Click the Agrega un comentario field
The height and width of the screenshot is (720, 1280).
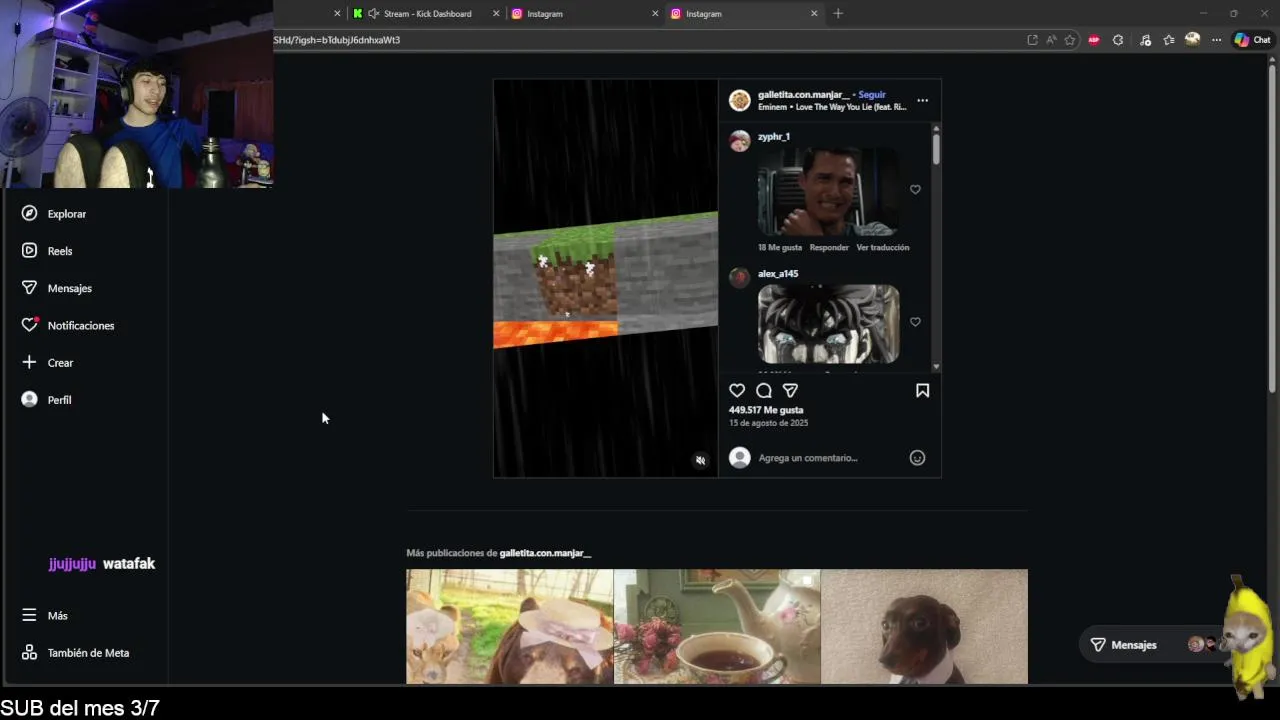[808, 458]
